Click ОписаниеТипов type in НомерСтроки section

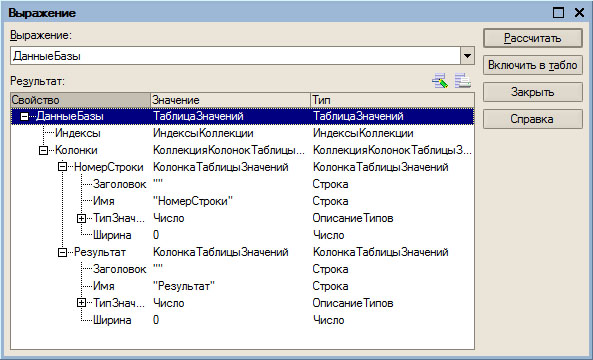tap(353, 218)
